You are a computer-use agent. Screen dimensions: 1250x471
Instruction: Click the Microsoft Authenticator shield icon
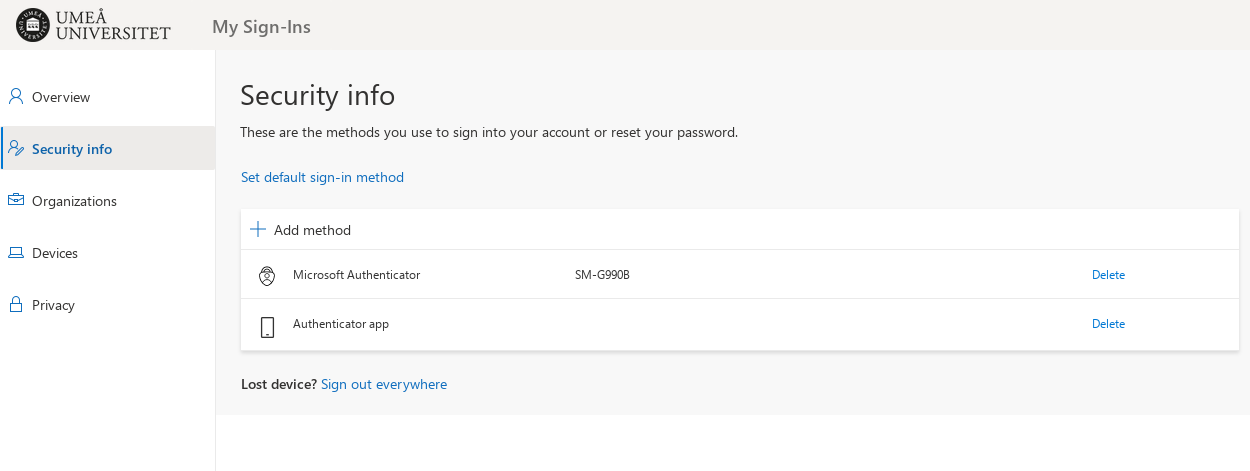pyautogui.click(x=267, y=276)
